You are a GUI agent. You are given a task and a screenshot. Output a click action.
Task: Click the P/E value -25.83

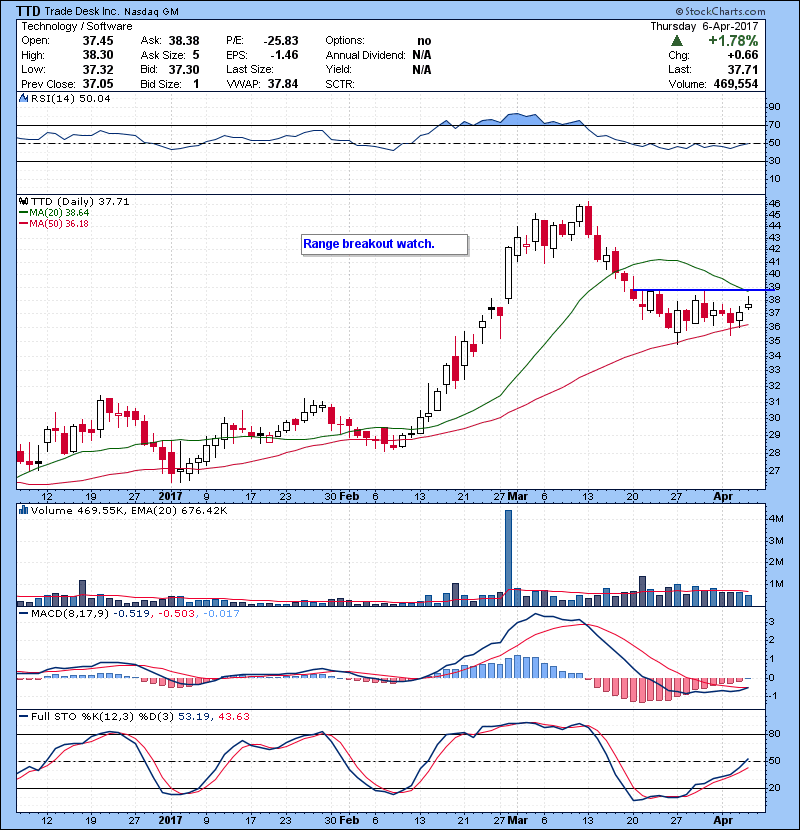[281, 41]
